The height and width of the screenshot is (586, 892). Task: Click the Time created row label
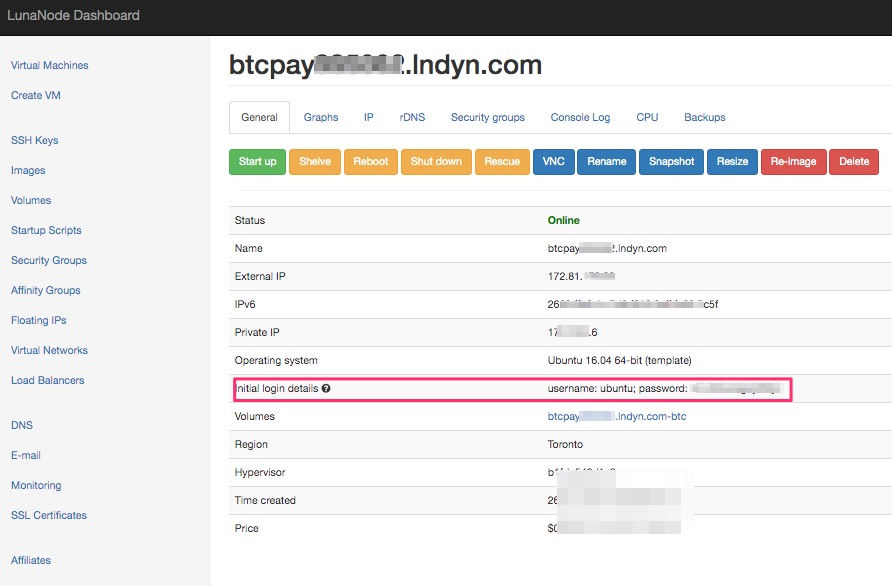265,501
